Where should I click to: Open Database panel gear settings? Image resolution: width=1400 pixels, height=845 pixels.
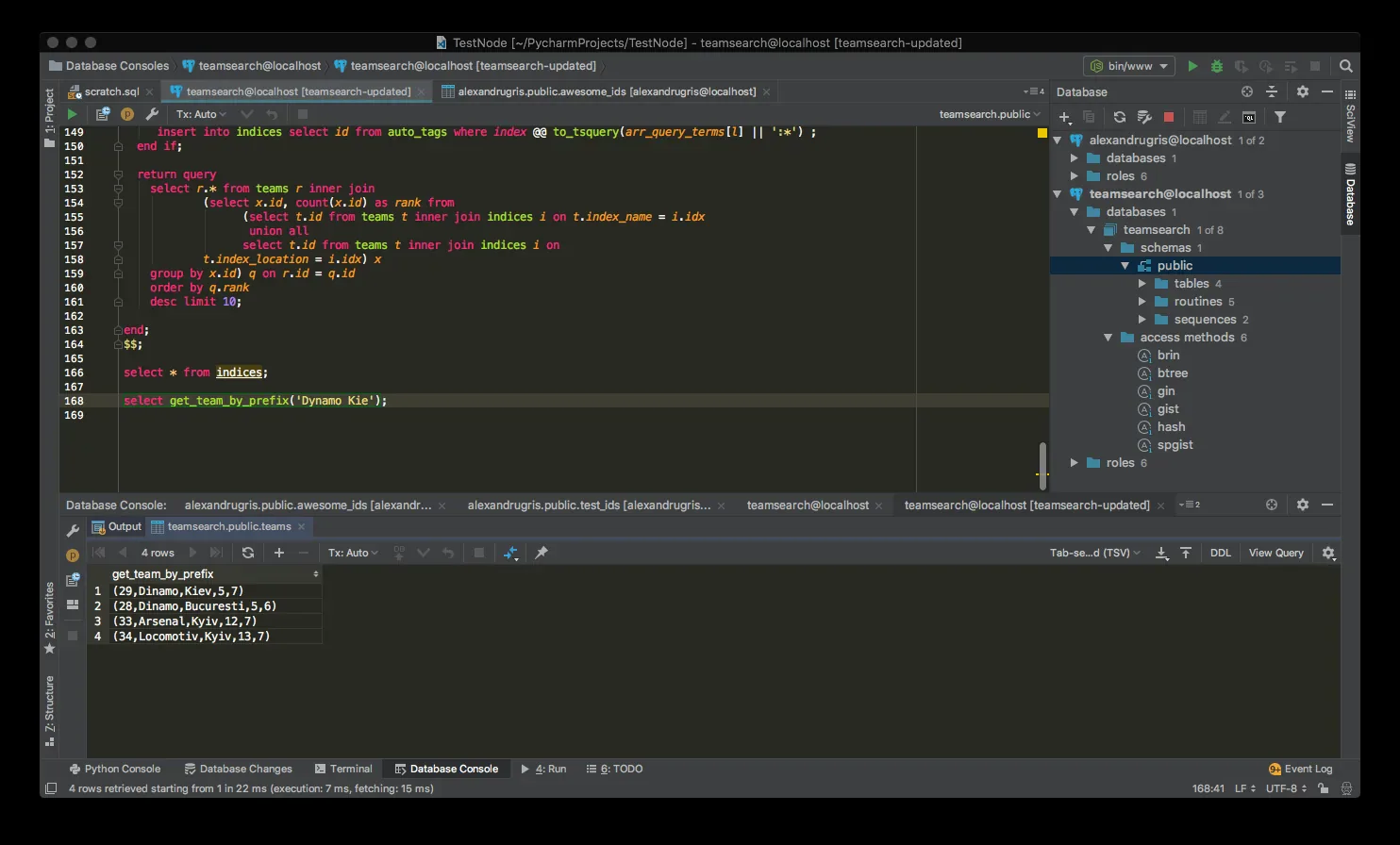pyautogui.click(x=1303, y=91)
